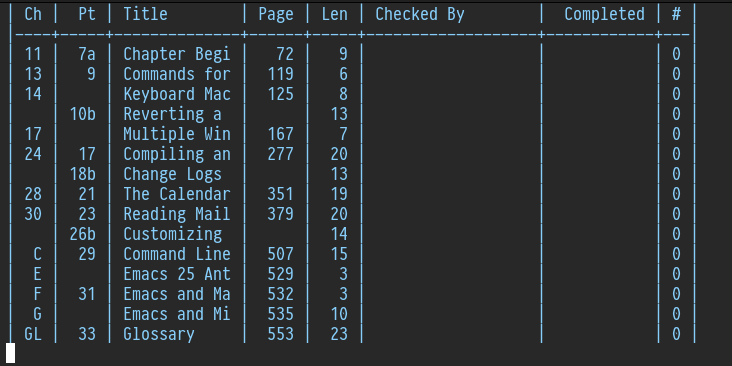Select the "Reading Mail" title cell

tap(177, 214)
